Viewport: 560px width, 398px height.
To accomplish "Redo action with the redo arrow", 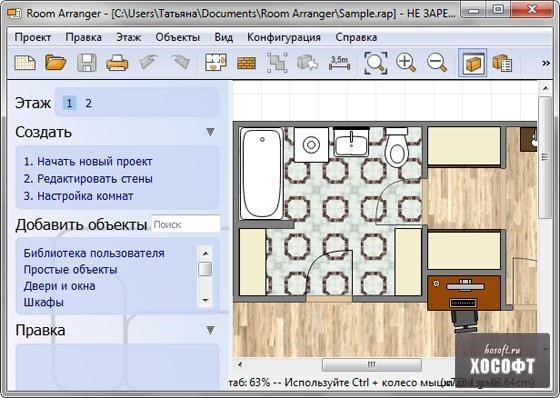I will (x=181, y=62).
